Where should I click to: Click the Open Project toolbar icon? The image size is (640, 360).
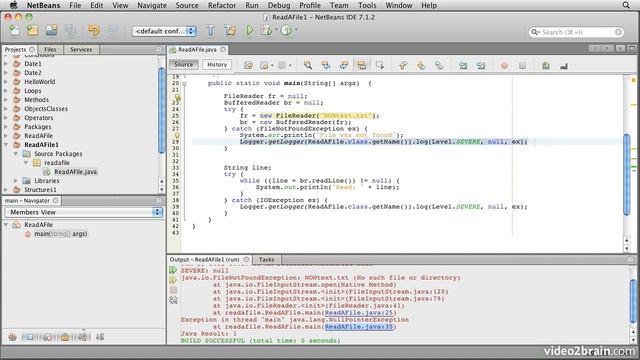tap(51, 30)
